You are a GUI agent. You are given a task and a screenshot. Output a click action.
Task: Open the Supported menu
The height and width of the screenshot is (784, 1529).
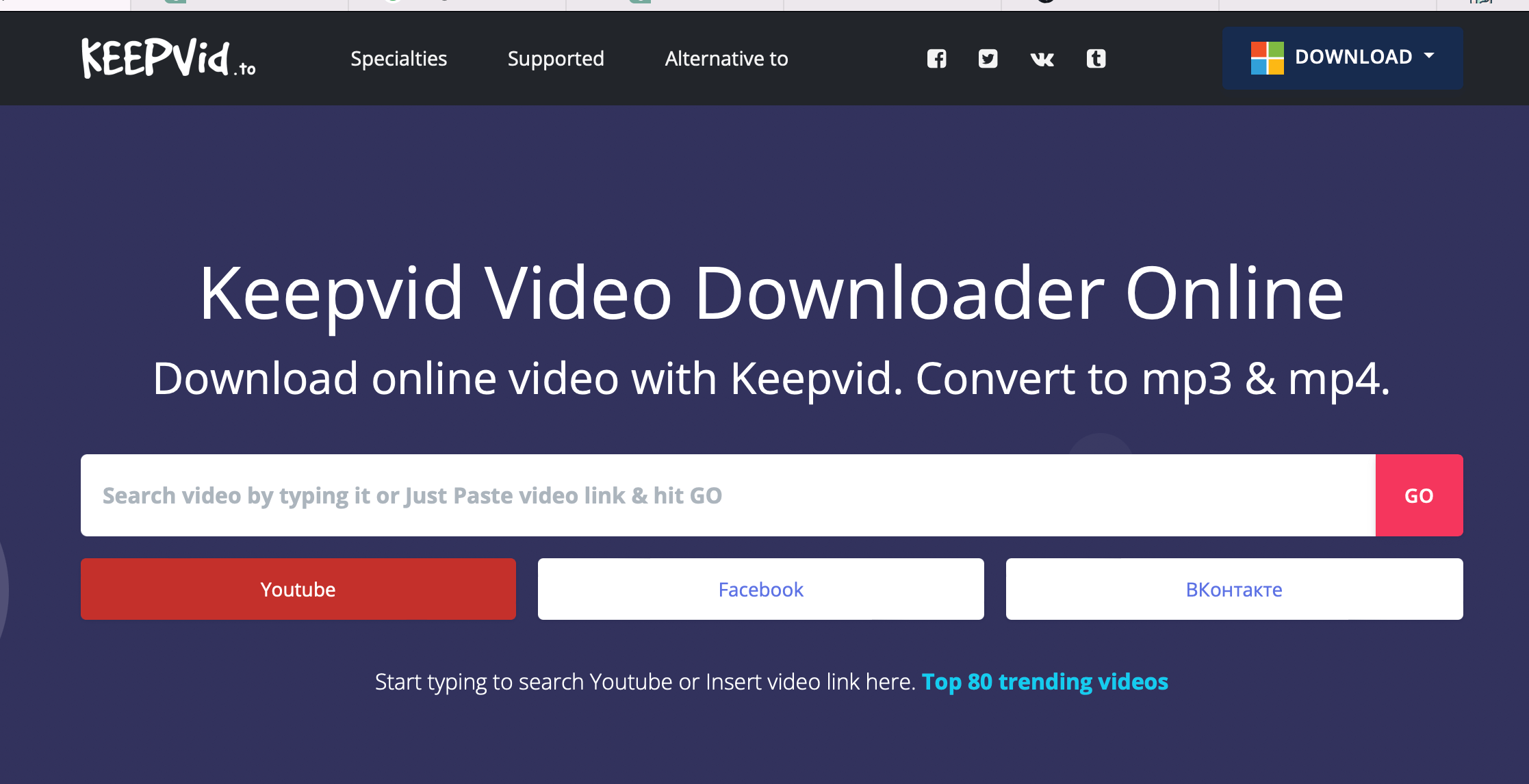(556, 59)
